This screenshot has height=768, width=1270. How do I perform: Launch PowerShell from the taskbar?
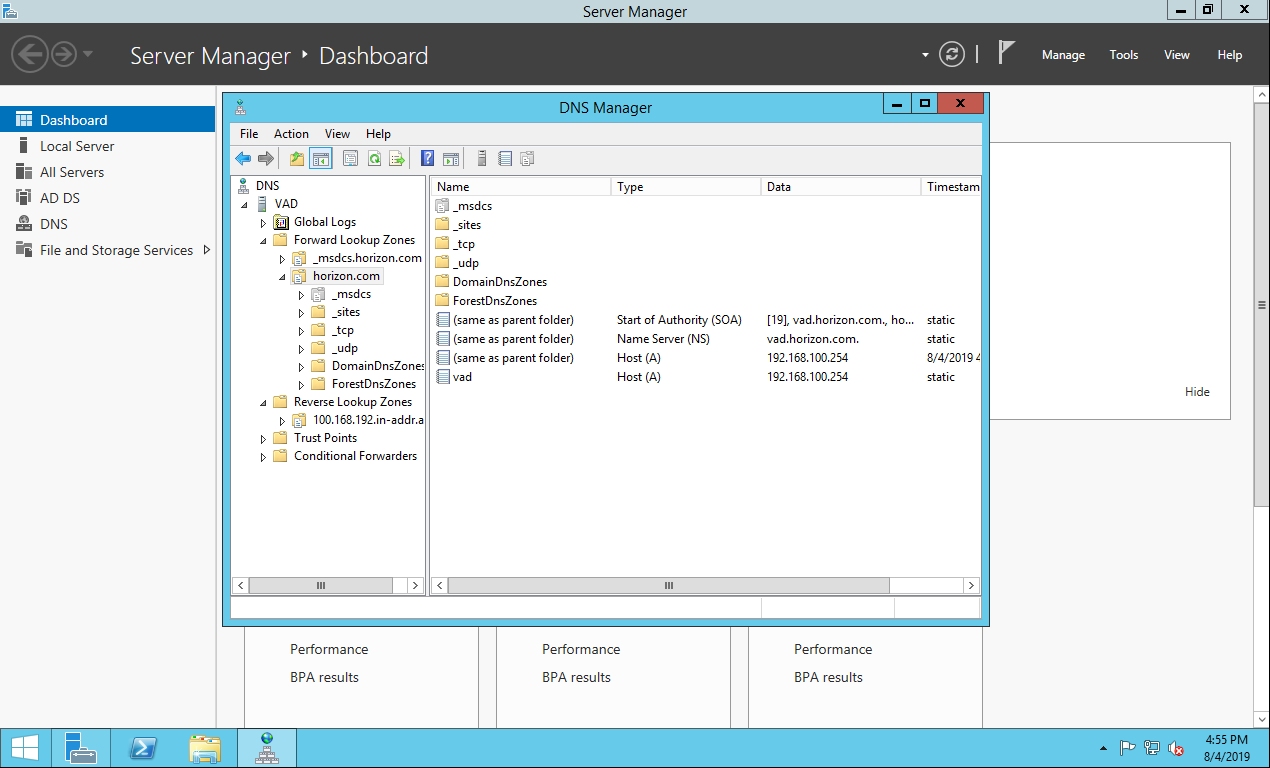tap(143, 748)
